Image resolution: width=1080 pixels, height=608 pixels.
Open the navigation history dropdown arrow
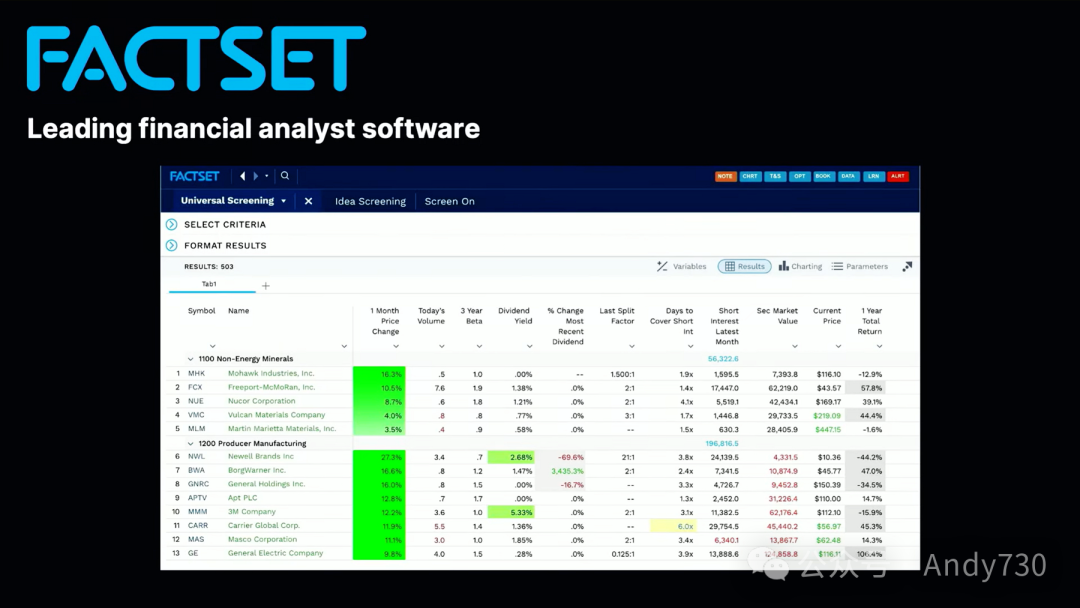[267, 176]
